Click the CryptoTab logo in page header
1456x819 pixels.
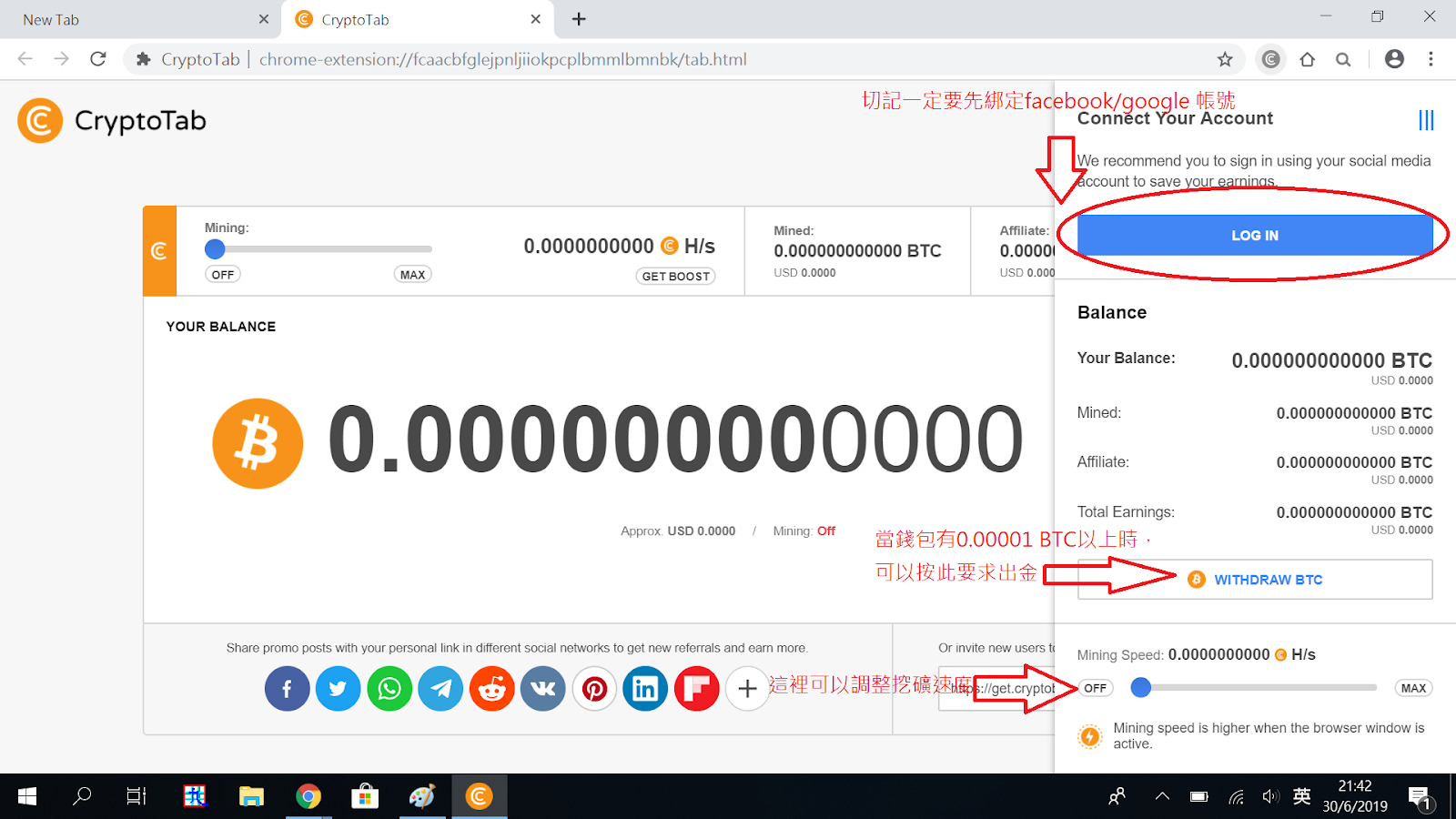[40, 121]
